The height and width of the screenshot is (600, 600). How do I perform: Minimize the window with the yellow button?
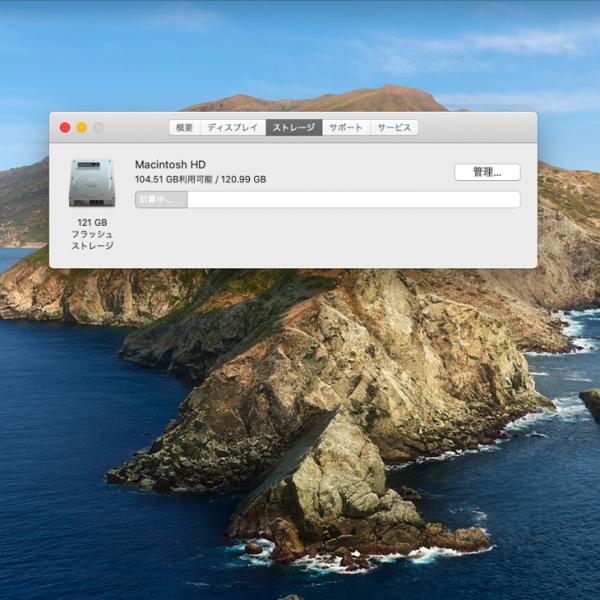pos(82,128)
